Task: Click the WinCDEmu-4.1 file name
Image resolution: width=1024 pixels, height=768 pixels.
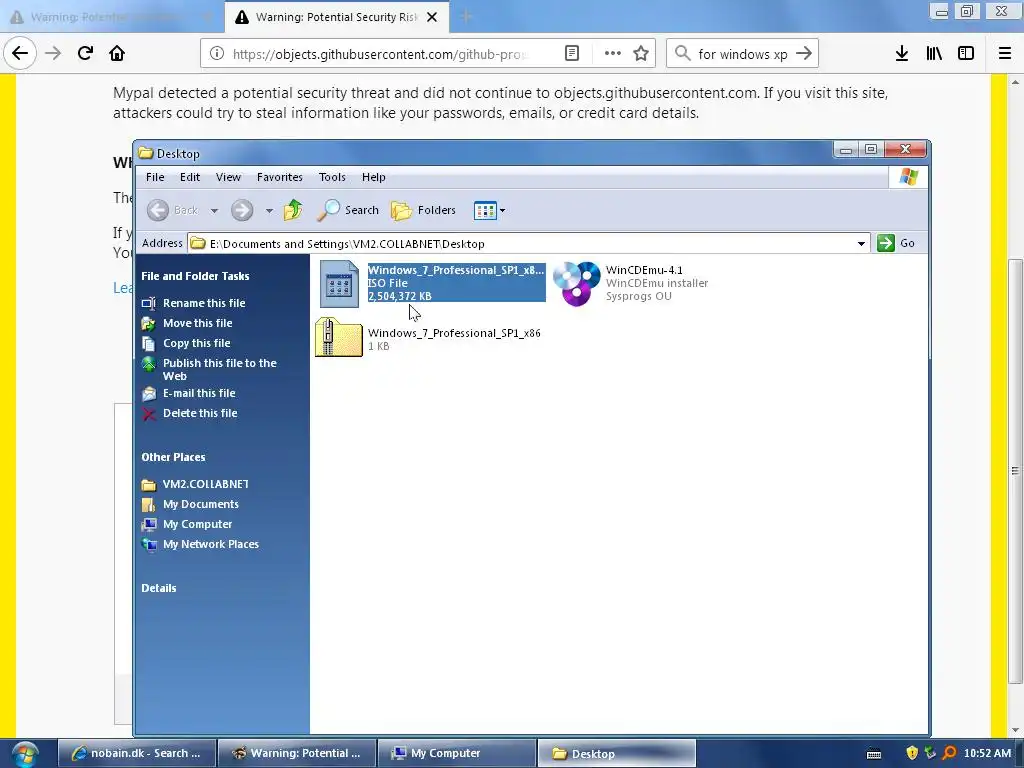Action: [644, 270]
